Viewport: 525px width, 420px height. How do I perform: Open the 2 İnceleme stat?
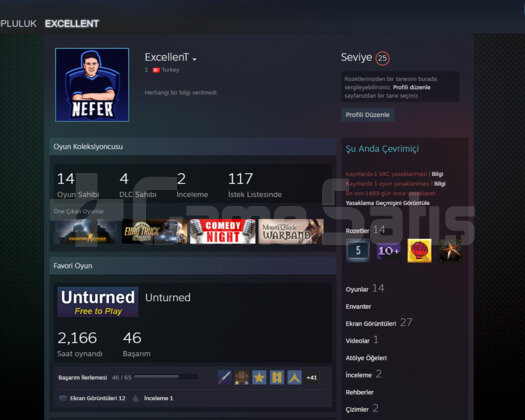pos(192,185)
